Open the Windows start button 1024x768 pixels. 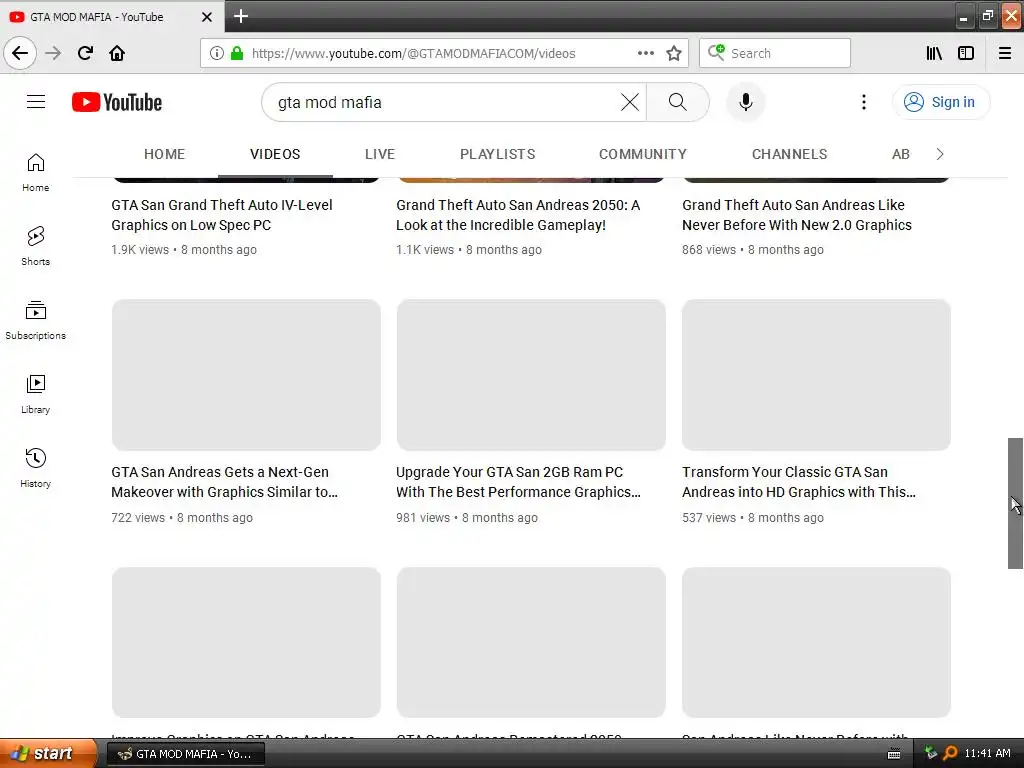point(48,753)
